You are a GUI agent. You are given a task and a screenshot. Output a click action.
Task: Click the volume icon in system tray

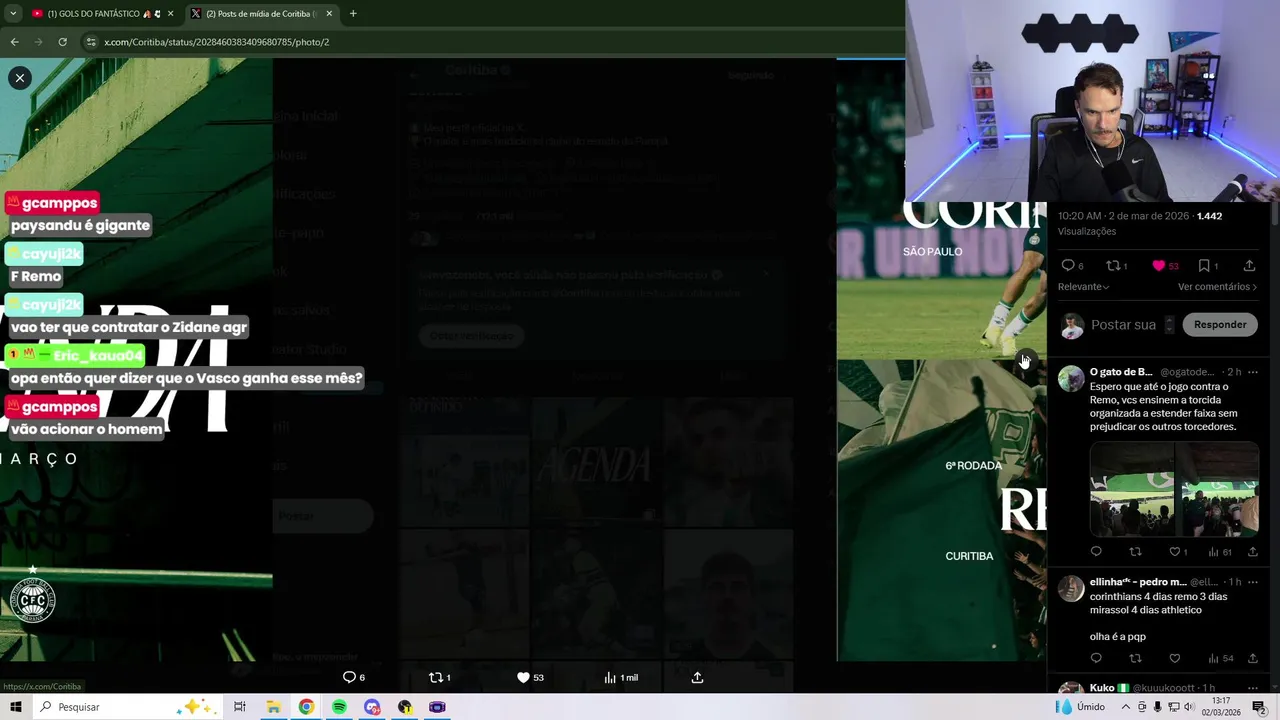point(1189,707)
